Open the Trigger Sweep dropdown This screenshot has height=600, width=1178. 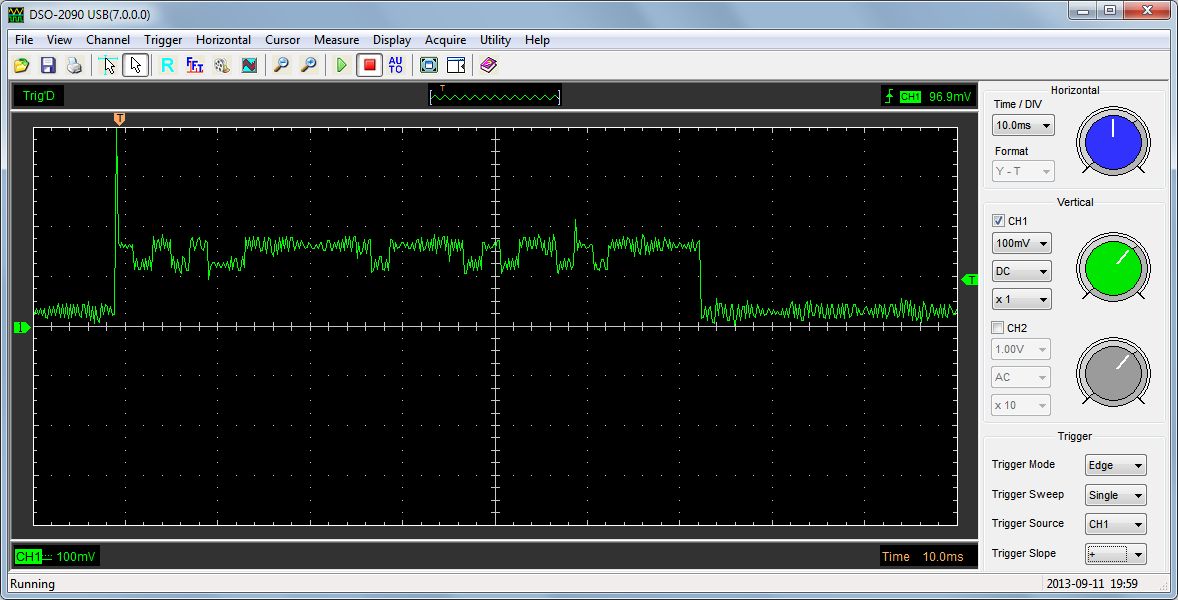click(x=1115, y=495)
